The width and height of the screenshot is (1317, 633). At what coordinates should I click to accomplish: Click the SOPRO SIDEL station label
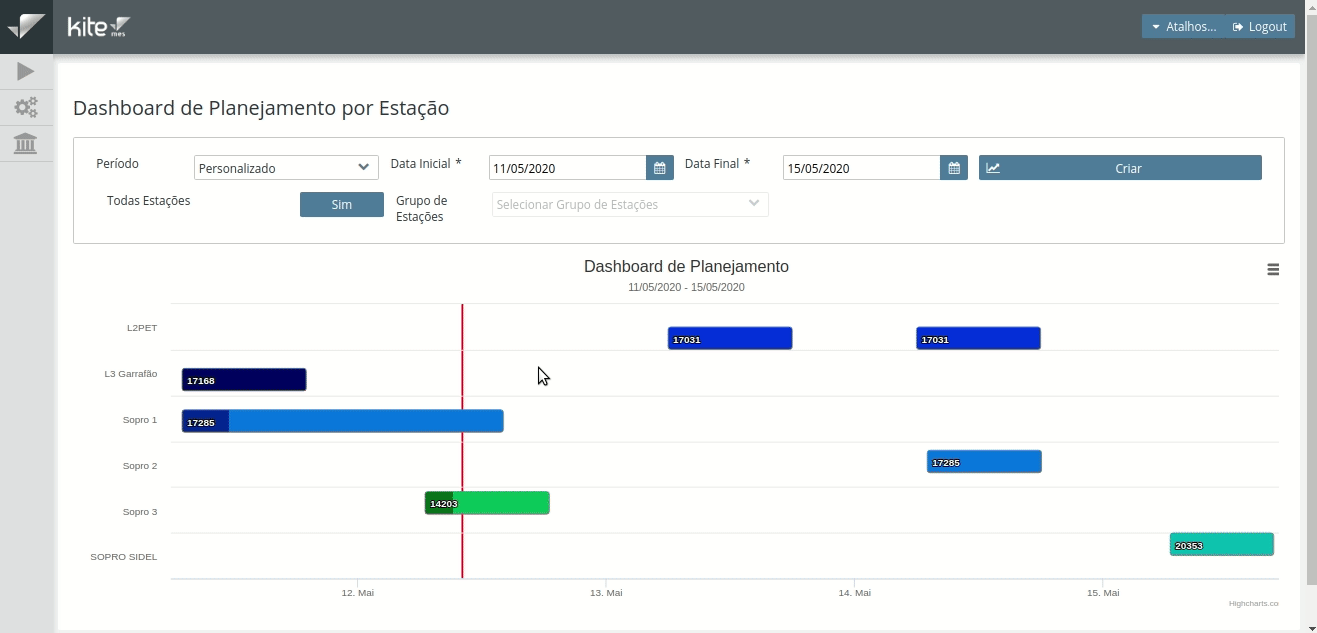tap(124, 557)
